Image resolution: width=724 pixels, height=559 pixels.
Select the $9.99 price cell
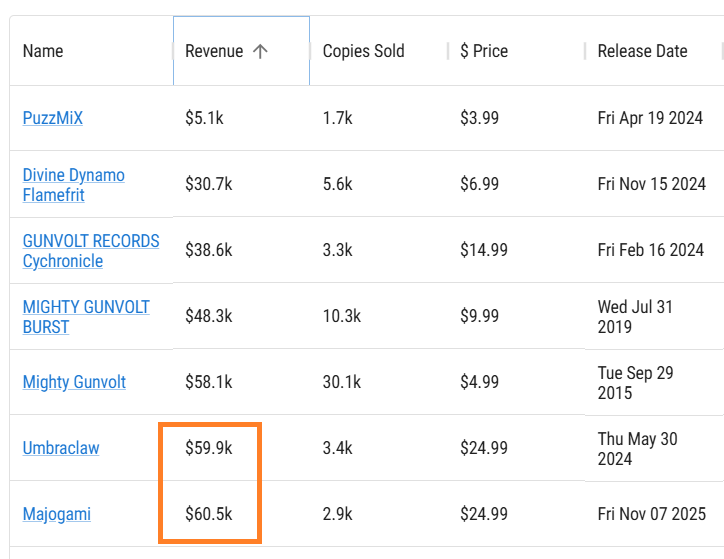tap(516, 316)
